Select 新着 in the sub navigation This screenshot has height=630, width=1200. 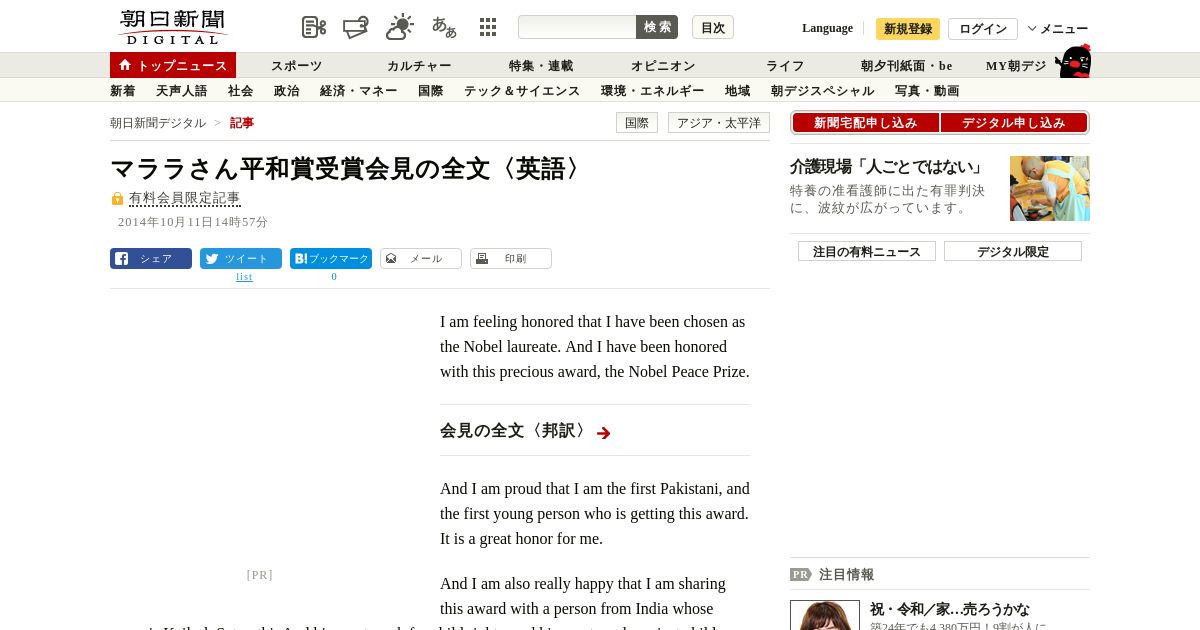tap(123, 91)
